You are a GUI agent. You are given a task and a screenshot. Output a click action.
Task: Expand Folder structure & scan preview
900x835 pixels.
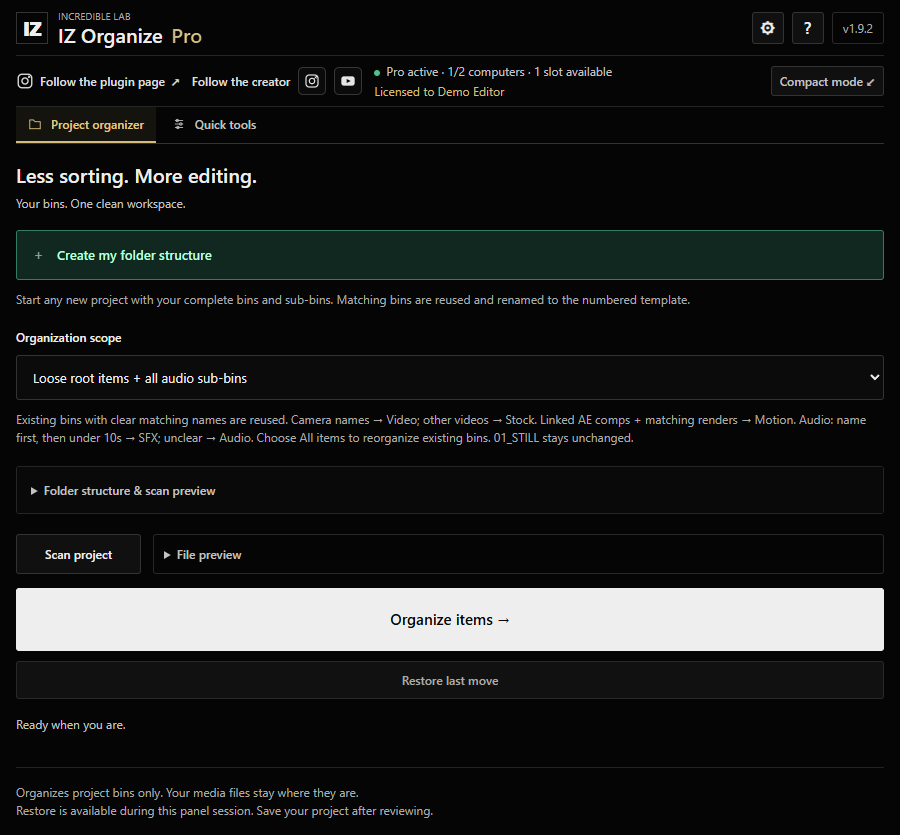(450, 491)
